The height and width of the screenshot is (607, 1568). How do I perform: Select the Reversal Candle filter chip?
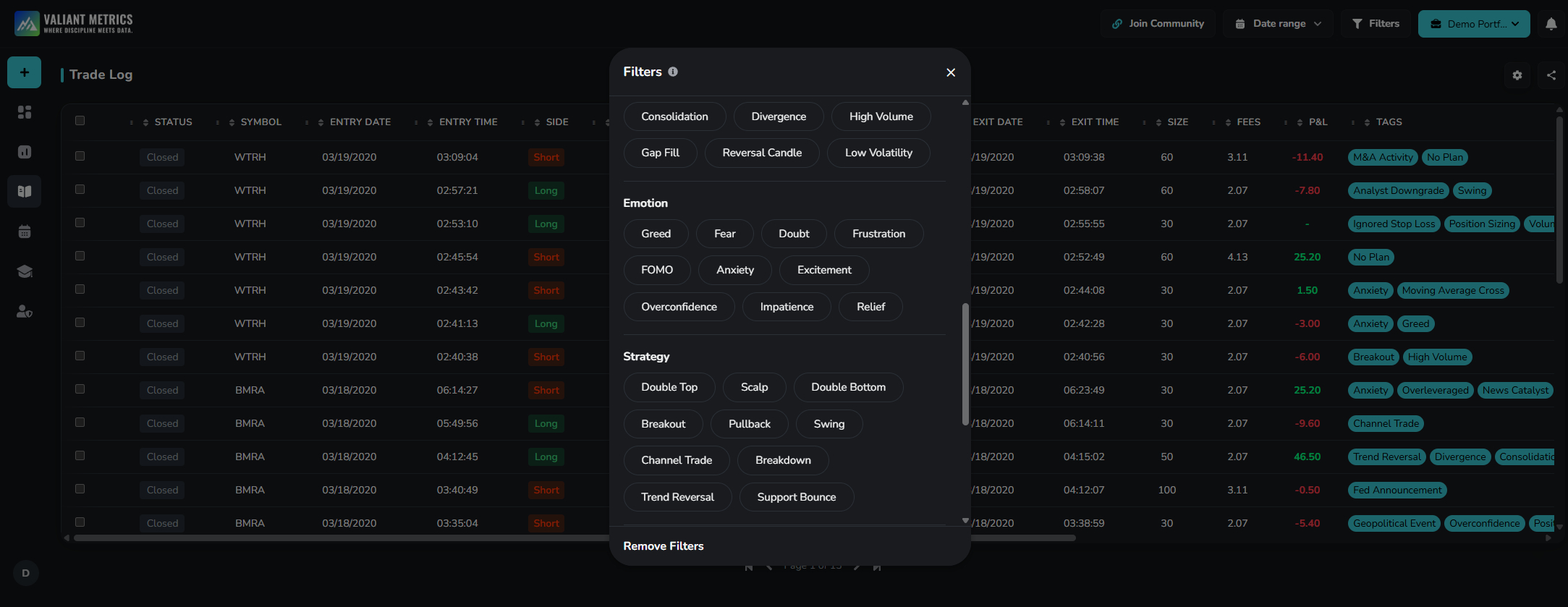(762, 153)
